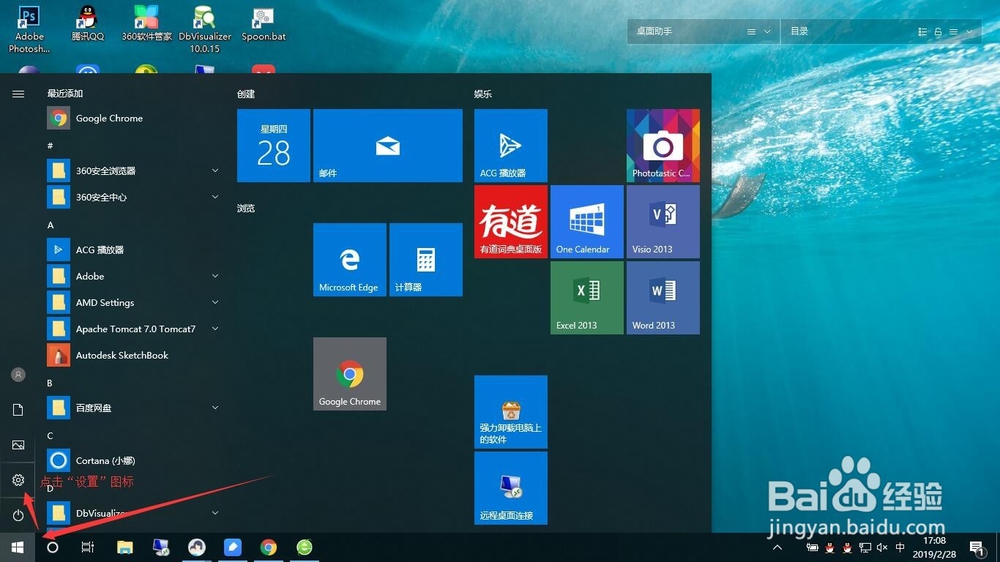
Task: Launch the Excel 2013 tile
Action: 587,298
